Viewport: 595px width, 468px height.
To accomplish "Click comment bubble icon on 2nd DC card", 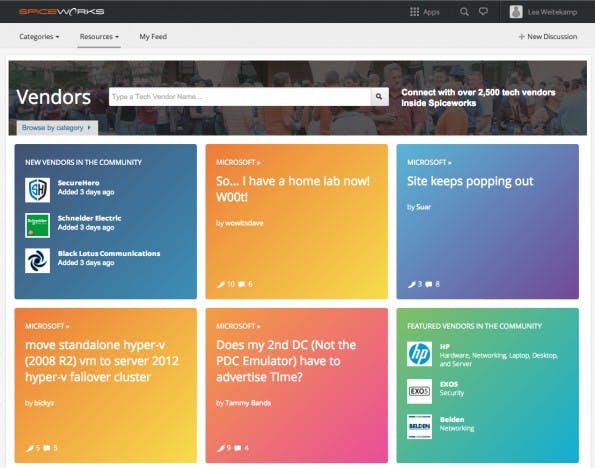I will pyautogui.click(x=238, y=448).
